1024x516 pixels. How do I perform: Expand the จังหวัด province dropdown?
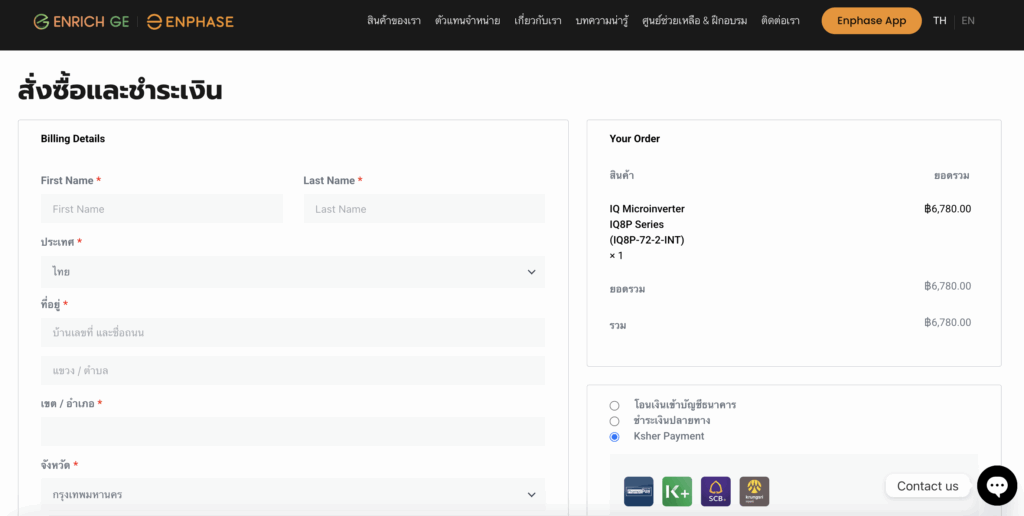click(x=292, y=494)
